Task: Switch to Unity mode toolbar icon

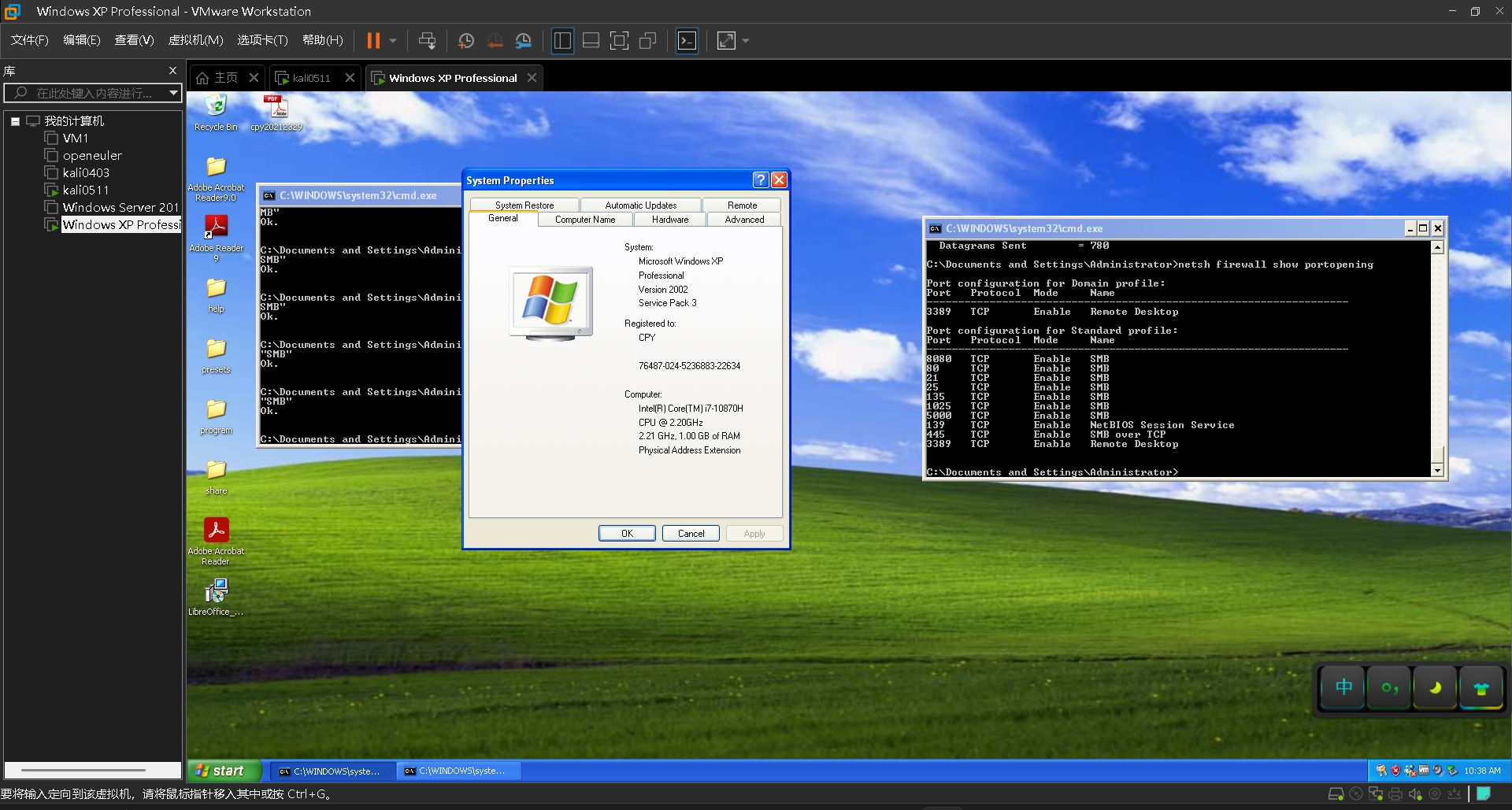Action: [648, 41]
